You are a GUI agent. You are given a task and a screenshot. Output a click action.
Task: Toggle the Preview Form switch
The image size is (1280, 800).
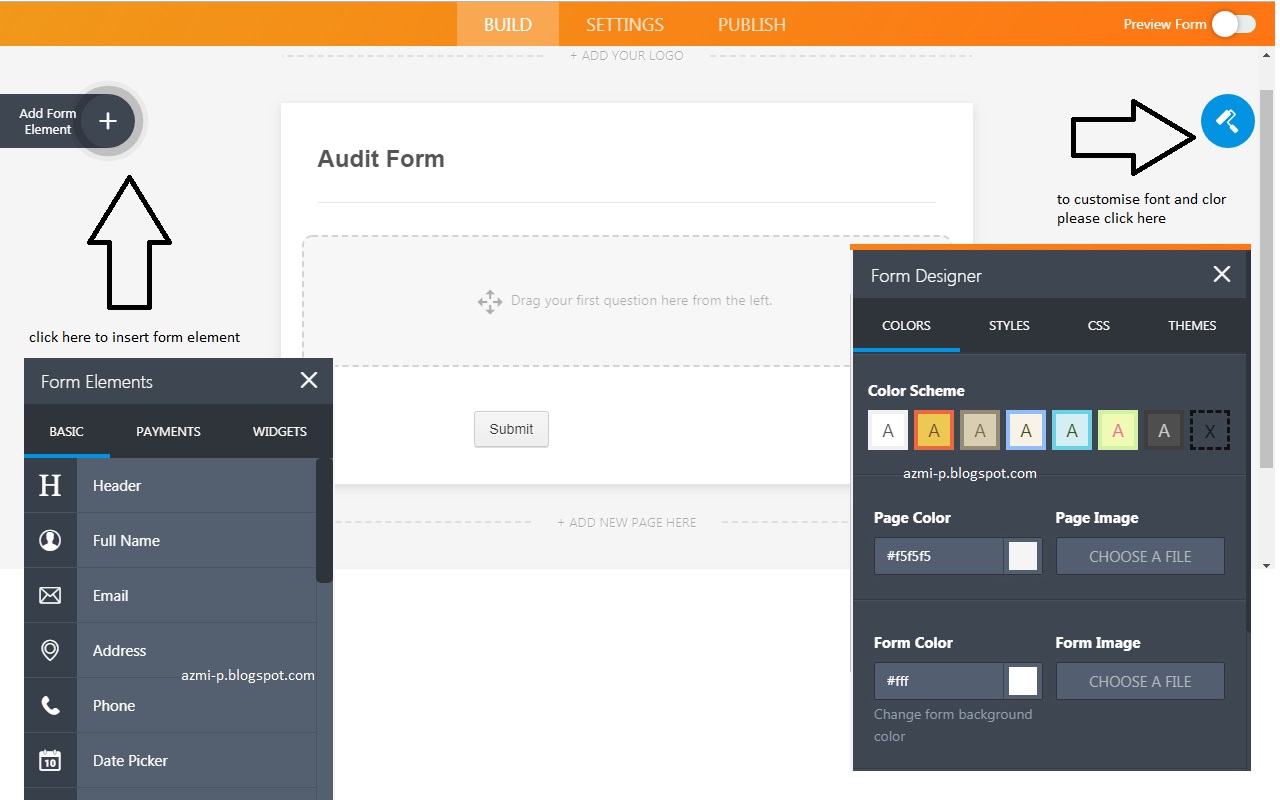(x=1234, y=24)
